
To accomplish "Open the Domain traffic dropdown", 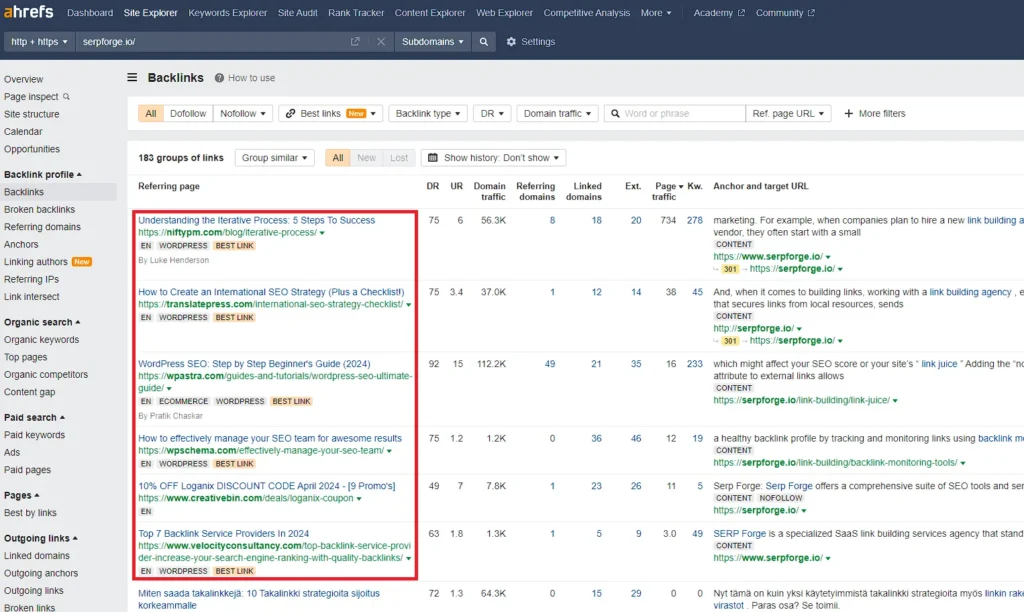I will pyautogui.click(x=557, y=113).
